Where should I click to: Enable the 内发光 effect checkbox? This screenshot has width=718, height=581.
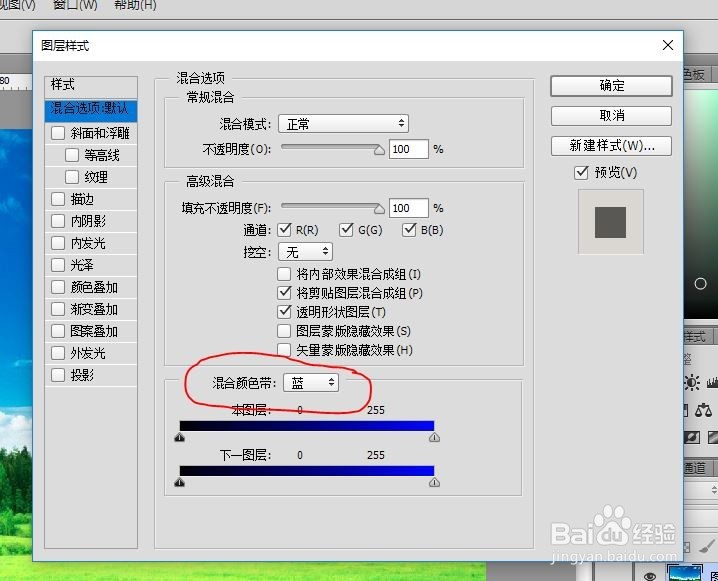click(58, 243)
